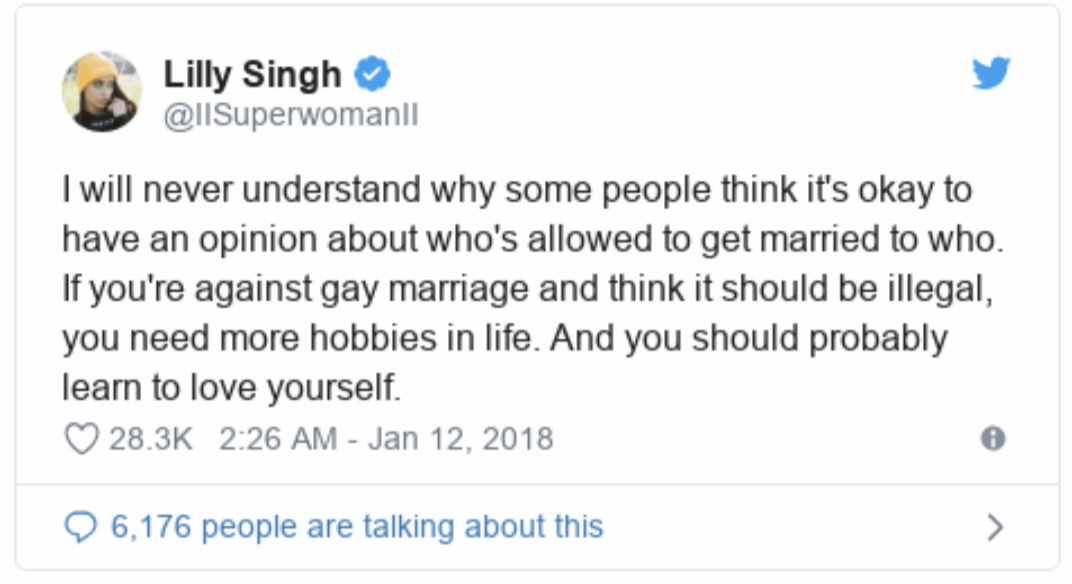The height and width of the screenshot is (584, 1072).
Task: Click the phrase 'gay marriage' in the tweet
Action: point(424,289)
